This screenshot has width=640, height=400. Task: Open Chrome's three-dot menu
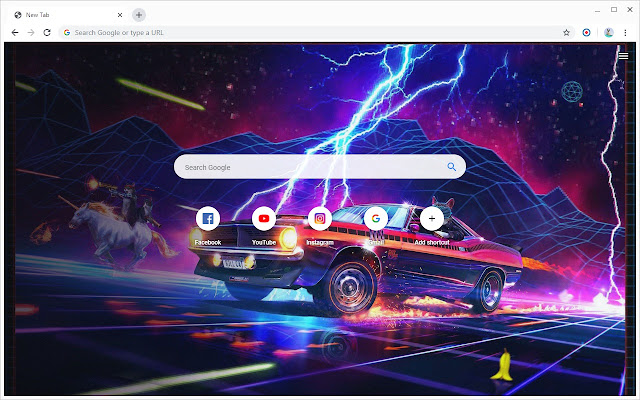(x=625, y=33)
